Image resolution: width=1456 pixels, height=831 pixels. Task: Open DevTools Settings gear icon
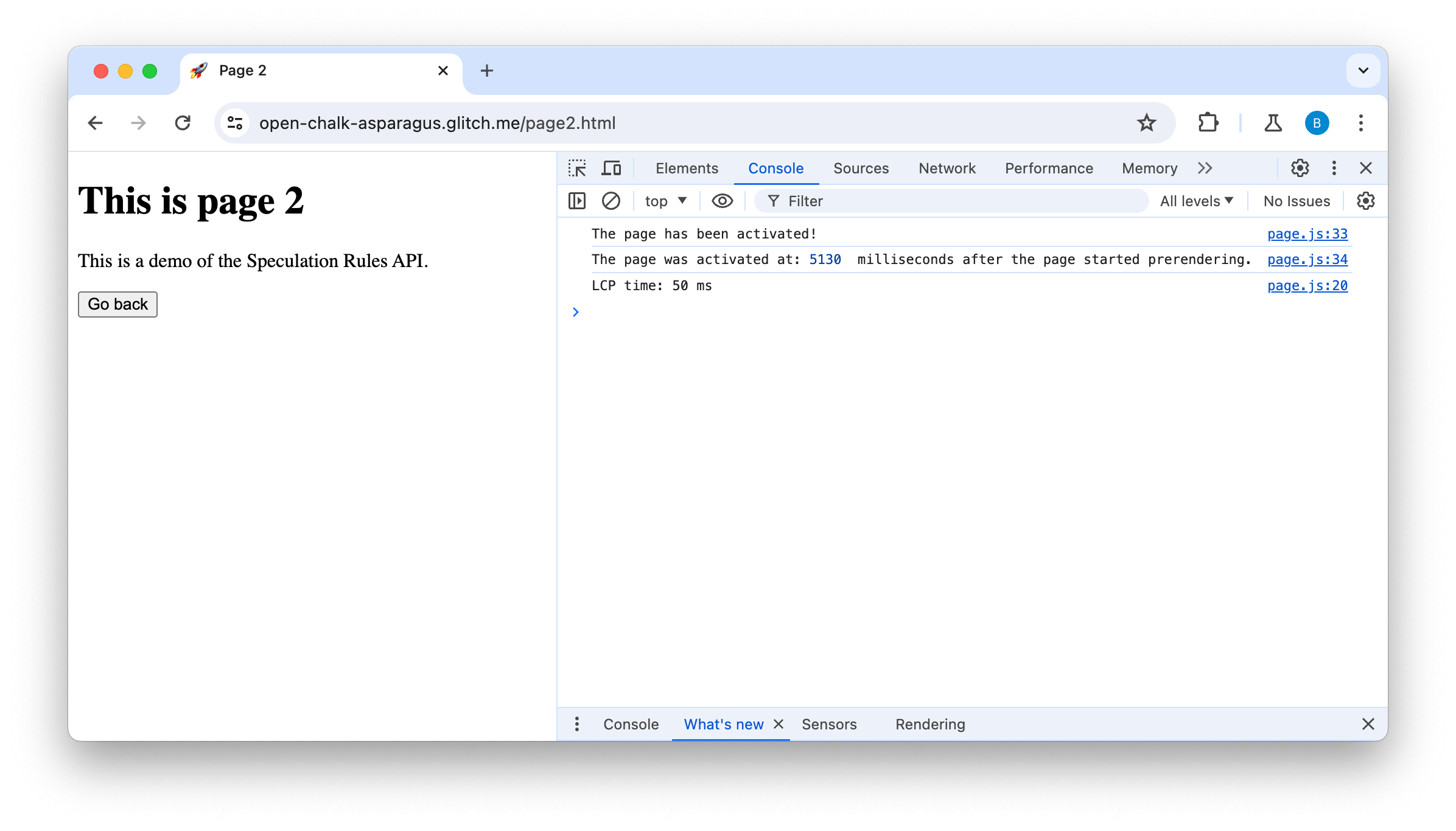(1299, 168)
